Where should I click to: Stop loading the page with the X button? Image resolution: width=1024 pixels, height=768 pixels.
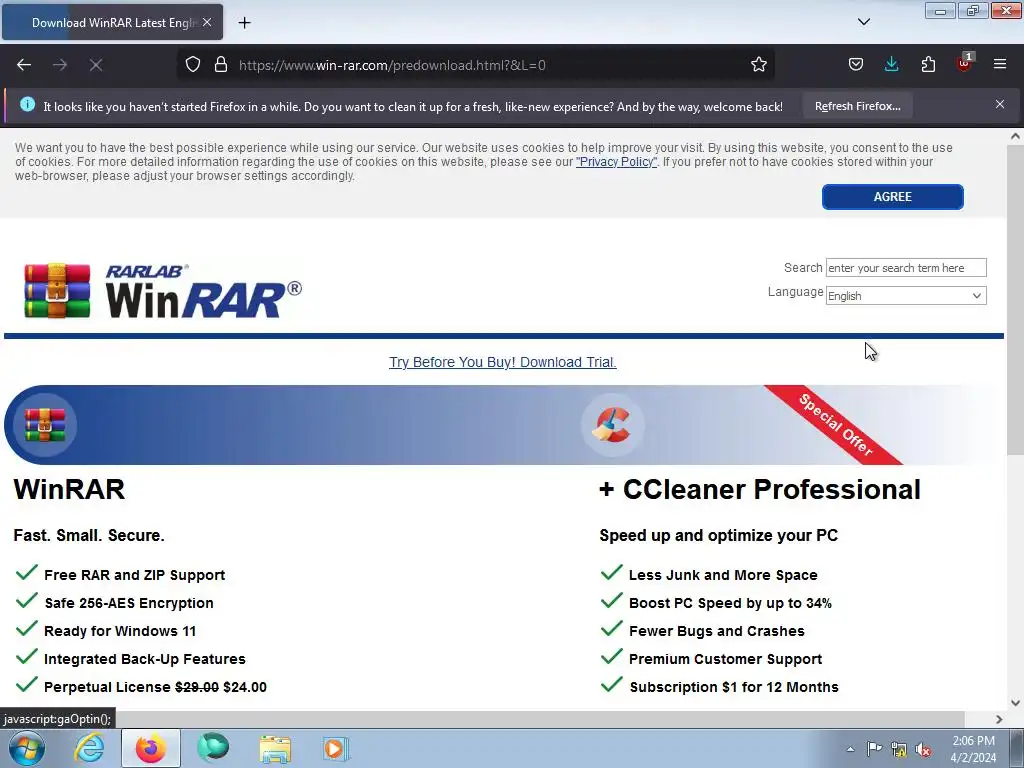tap(96, 65)
